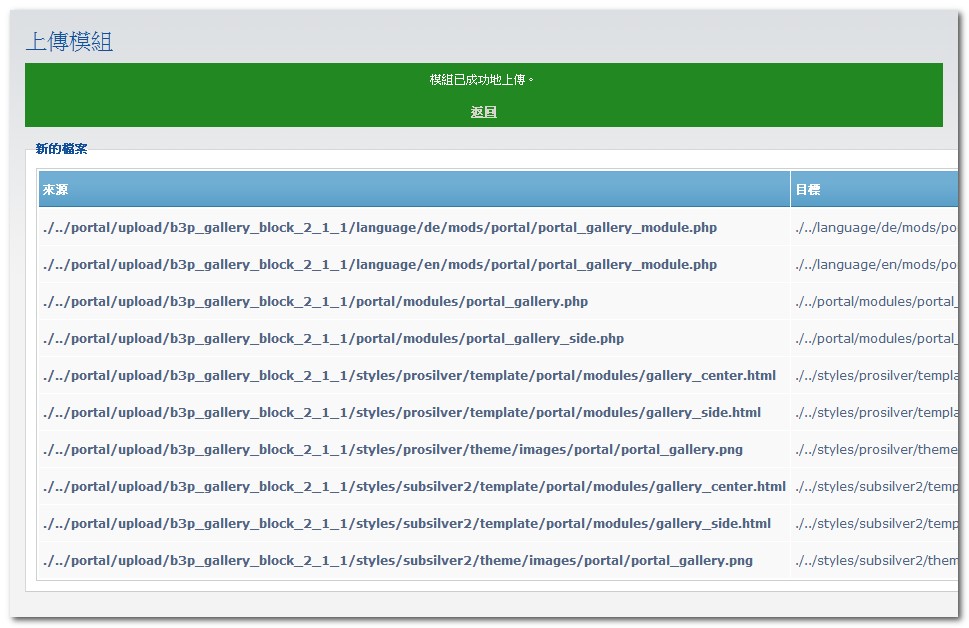Click the 返回 link in green banner
The image size is (969, 628).
pyautogui.click(x=483, y=112)
